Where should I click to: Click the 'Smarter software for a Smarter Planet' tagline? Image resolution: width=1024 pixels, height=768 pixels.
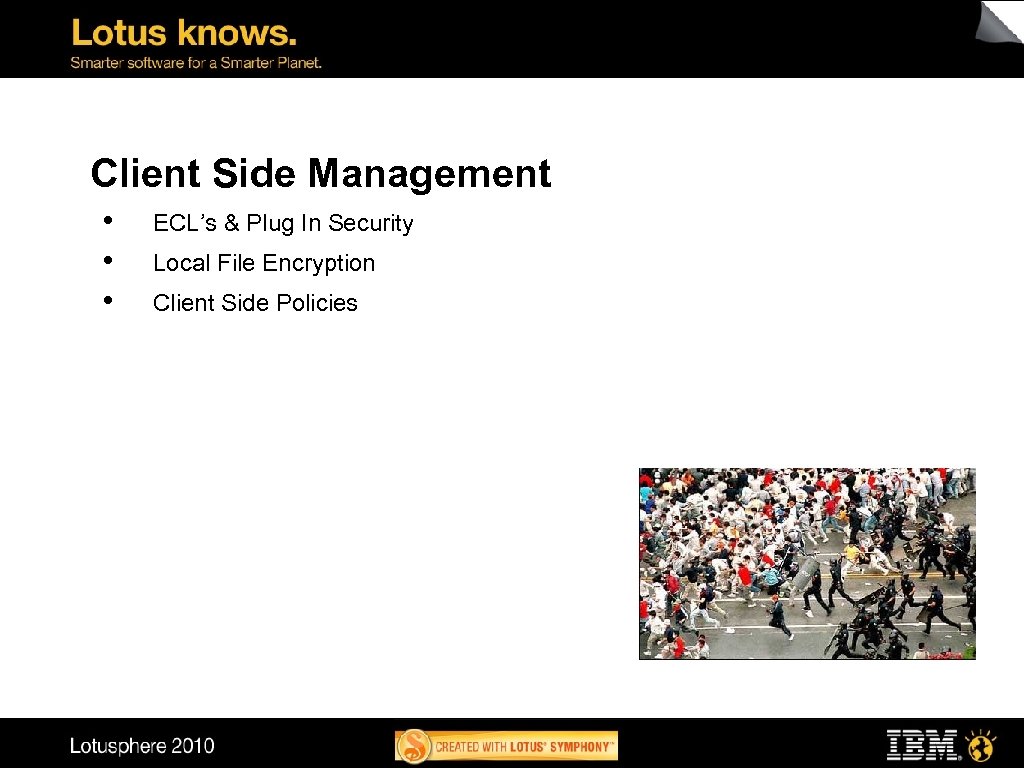pos(195,62)
